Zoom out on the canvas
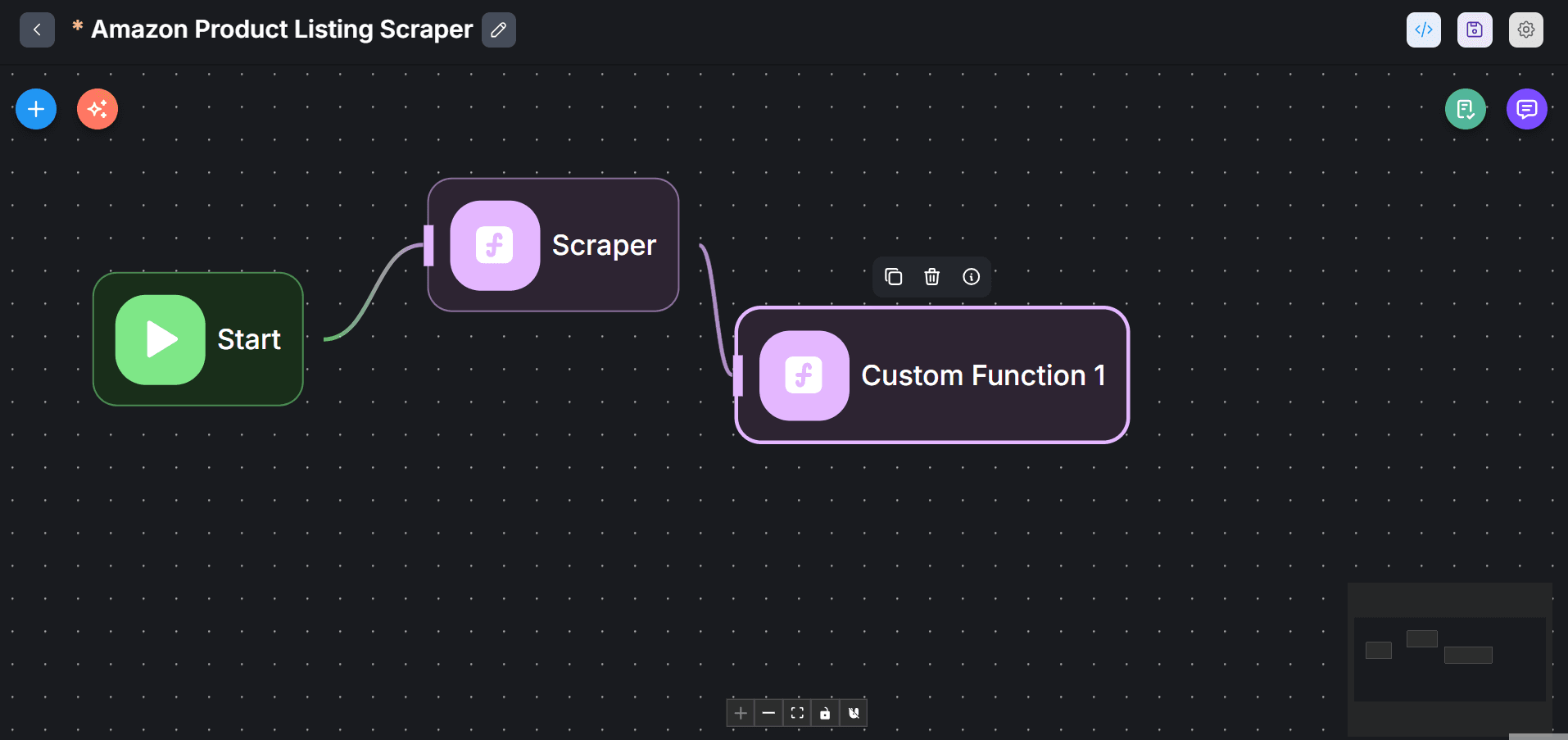 (x=768, y=713)
